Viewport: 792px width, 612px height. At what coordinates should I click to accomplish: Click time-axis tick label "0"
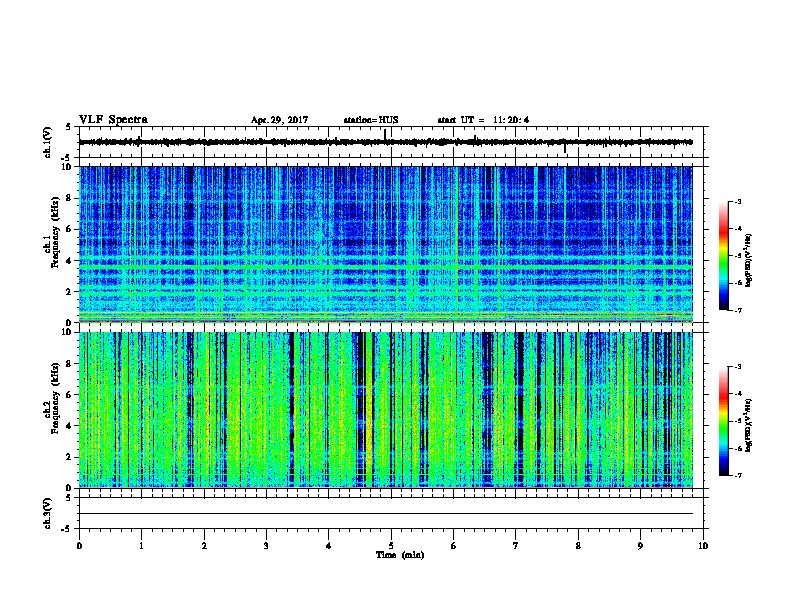79,546
